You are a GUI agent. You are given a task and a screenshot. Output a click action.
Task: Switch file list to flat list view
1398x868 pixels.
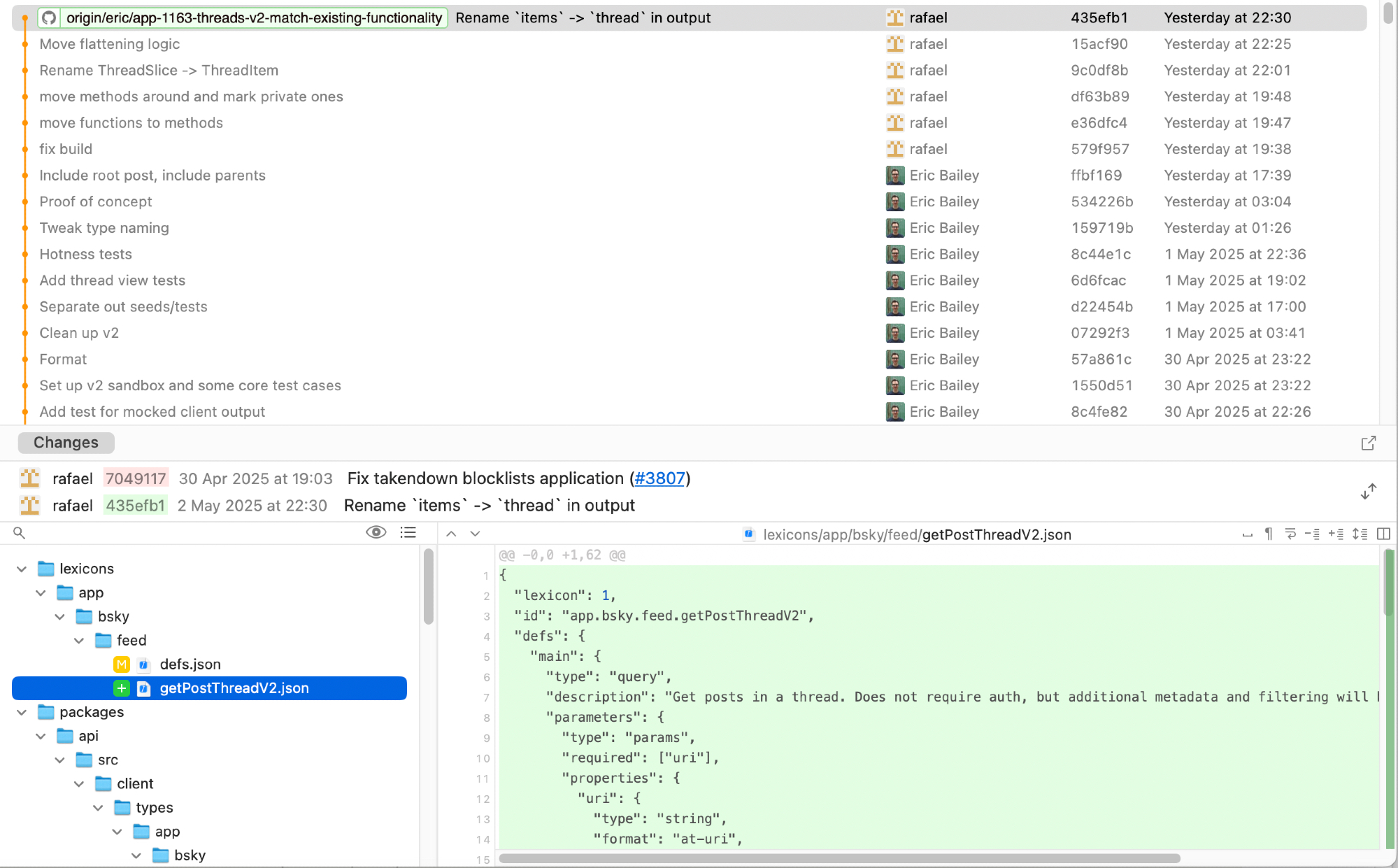[408, 532]
